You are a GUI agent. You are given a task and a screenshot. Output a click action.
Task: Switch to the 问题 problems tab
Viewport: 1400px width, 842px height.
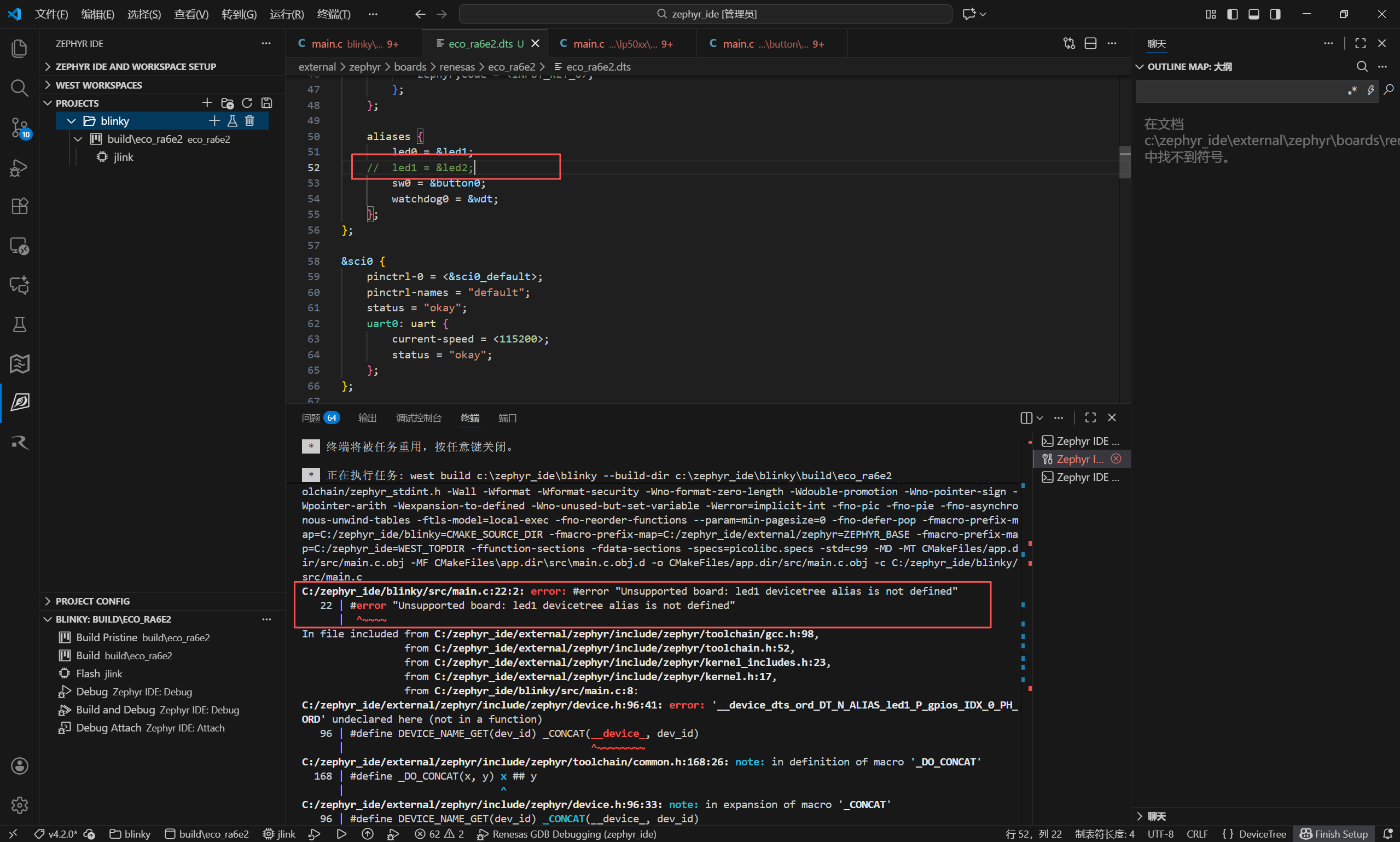(321, 418)
